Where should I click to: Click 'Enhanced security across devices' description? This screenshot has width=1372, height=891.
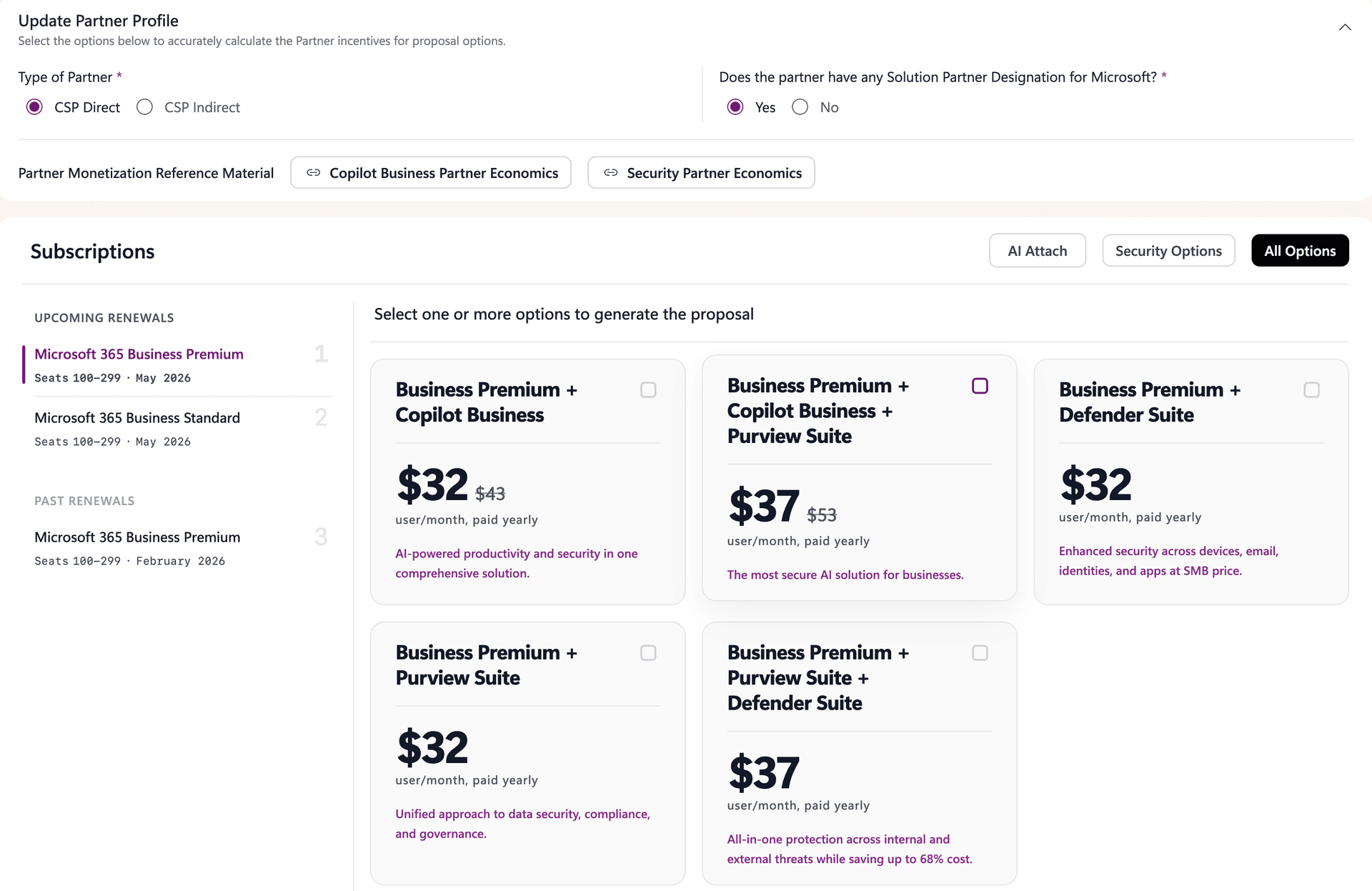[x=1168, y=561]
